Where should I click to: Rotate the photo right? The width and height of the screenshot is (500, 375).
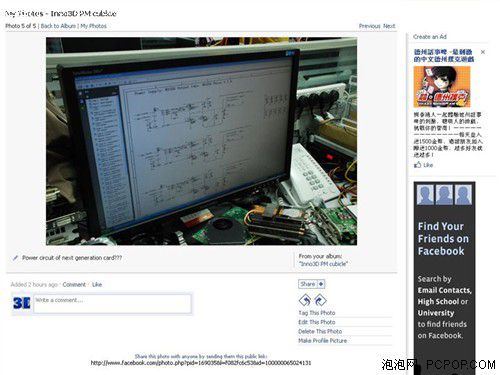(320, 300)
